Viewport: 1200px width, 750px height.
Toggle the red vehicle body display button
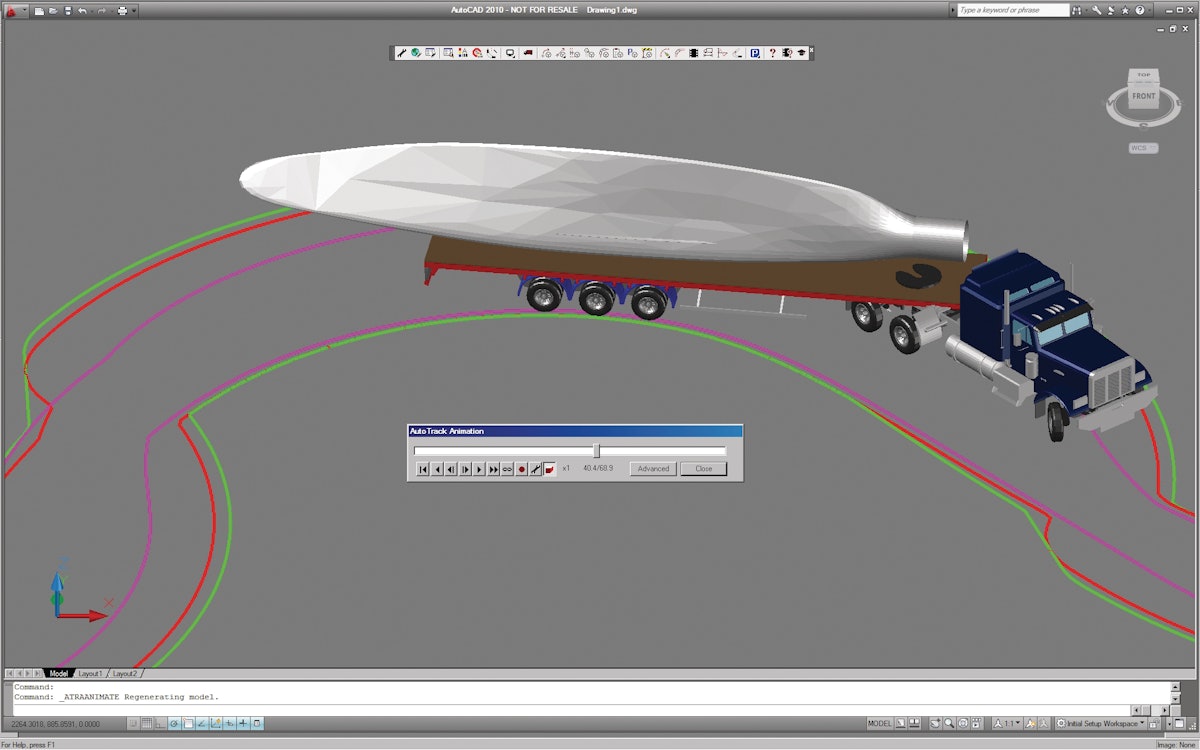550,469
